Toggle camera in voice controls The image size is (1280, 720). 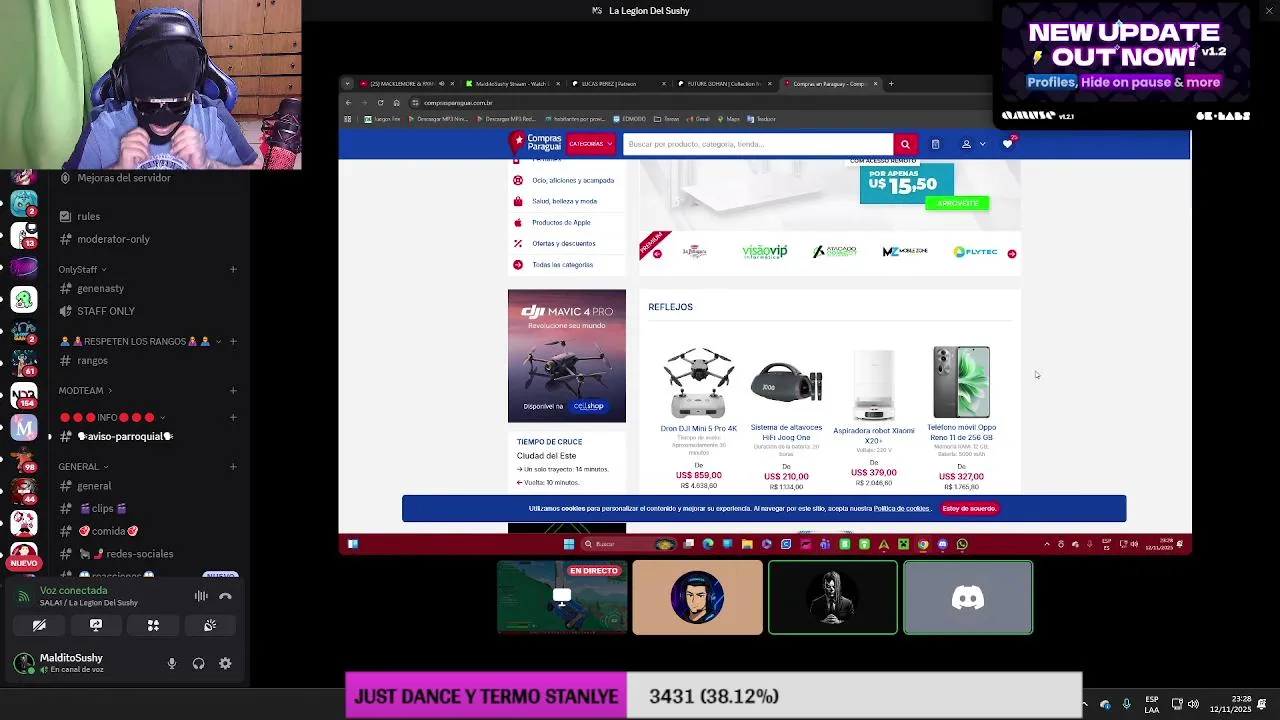[39, 625]
